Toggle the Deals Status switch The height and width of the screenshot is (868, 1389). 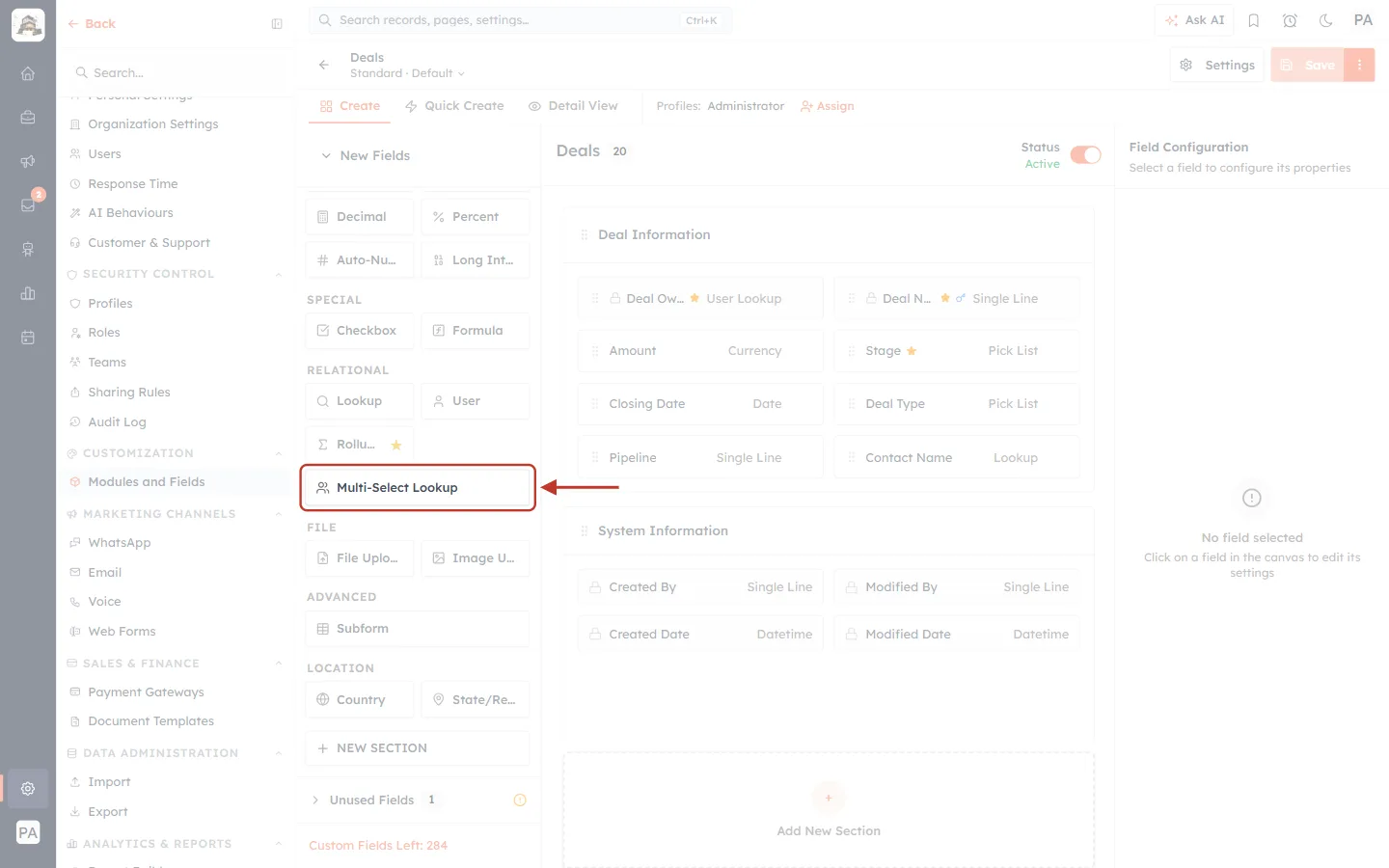[x=1085, y=155]
